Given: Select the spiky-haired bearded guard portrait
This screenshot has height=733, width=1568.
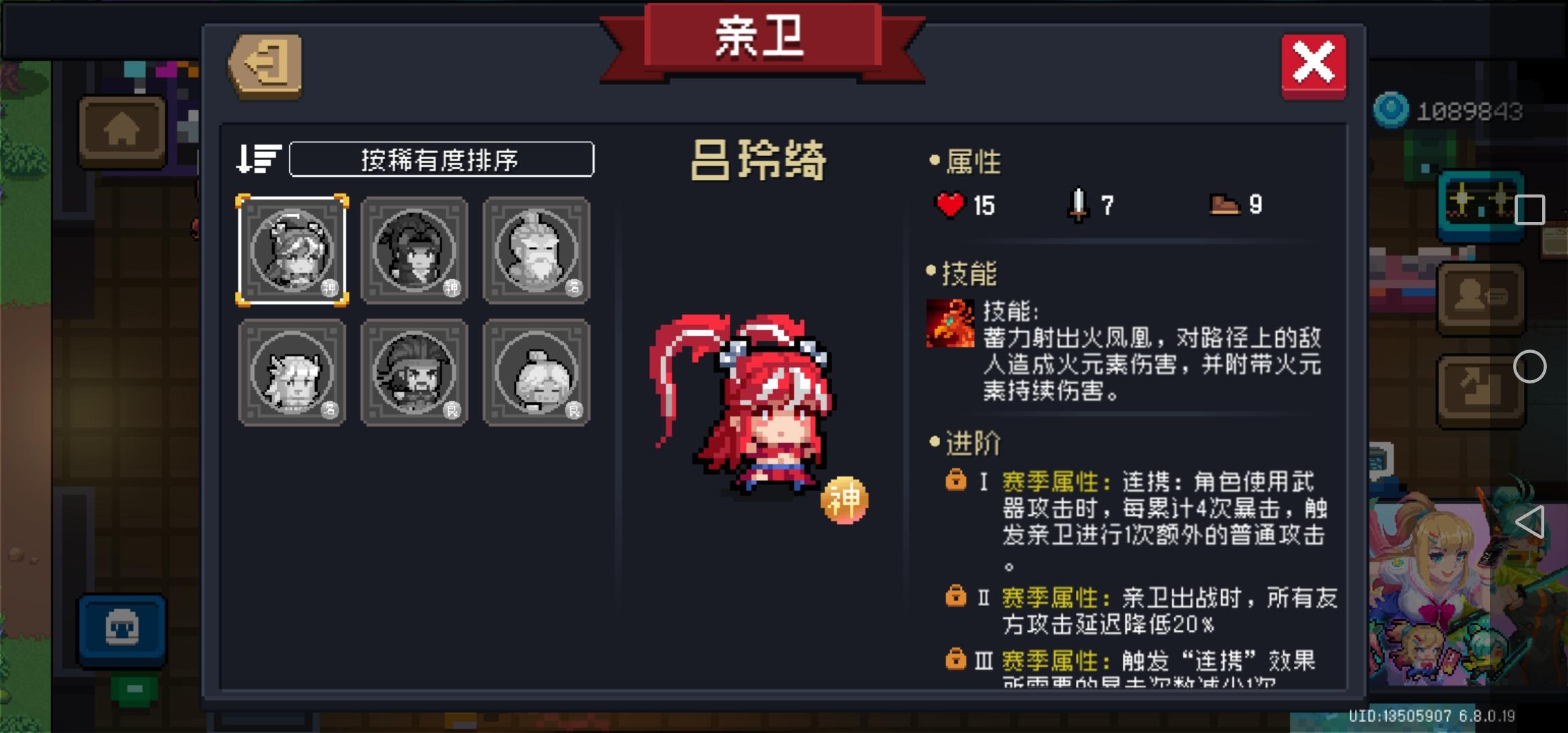Looking at the screenshot, I should (414, 373).
